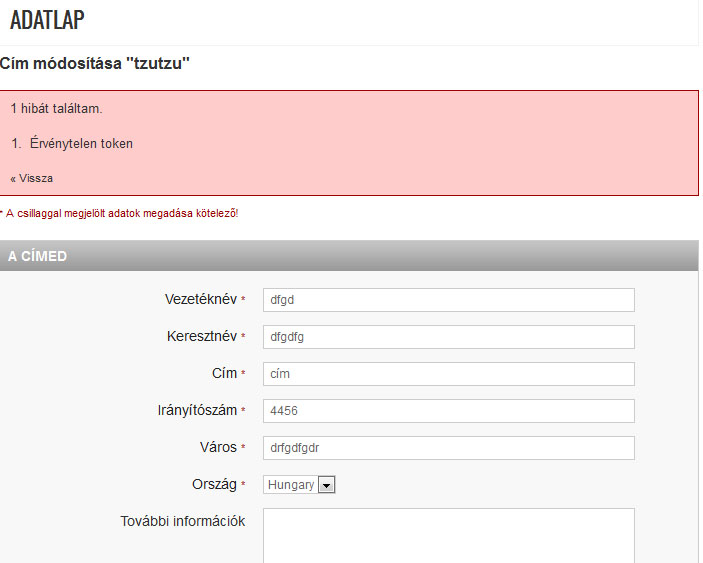Click the Vezetéknév text field
This screenshot has width=703, height=563.
pyautogui.click(x=448, y=300)
